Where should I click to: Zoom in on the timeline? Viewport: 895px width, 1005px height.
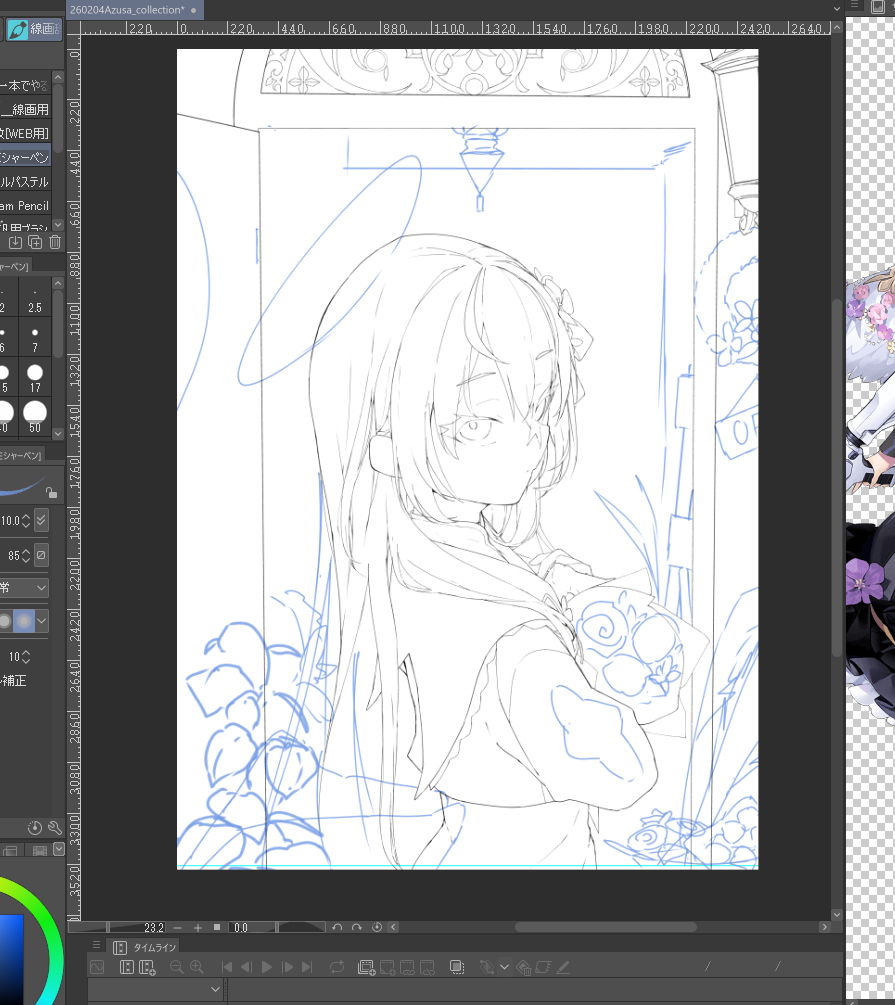[x=196, y=967]
